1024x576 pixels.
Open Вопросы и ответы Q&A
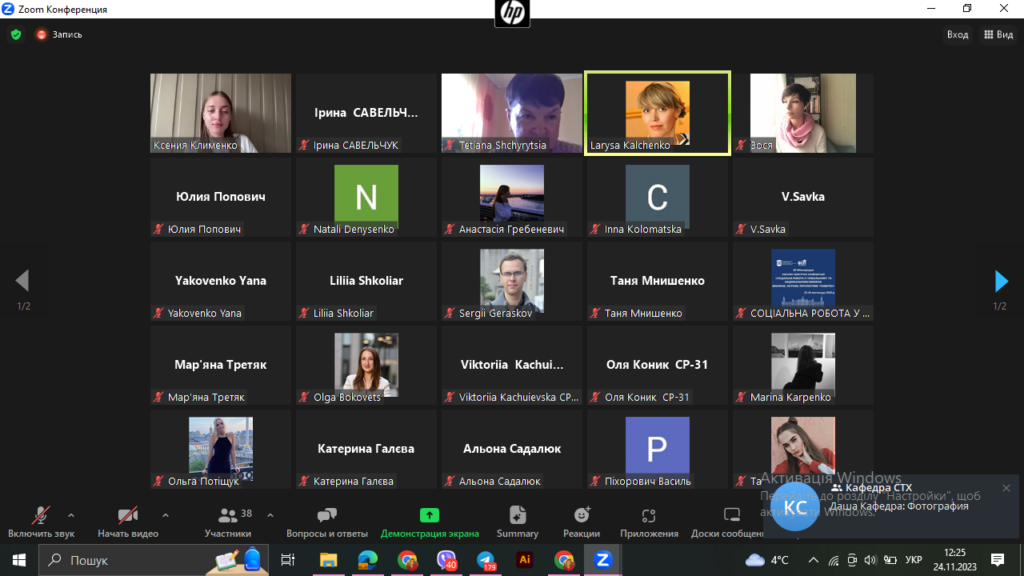coord(326,520)
